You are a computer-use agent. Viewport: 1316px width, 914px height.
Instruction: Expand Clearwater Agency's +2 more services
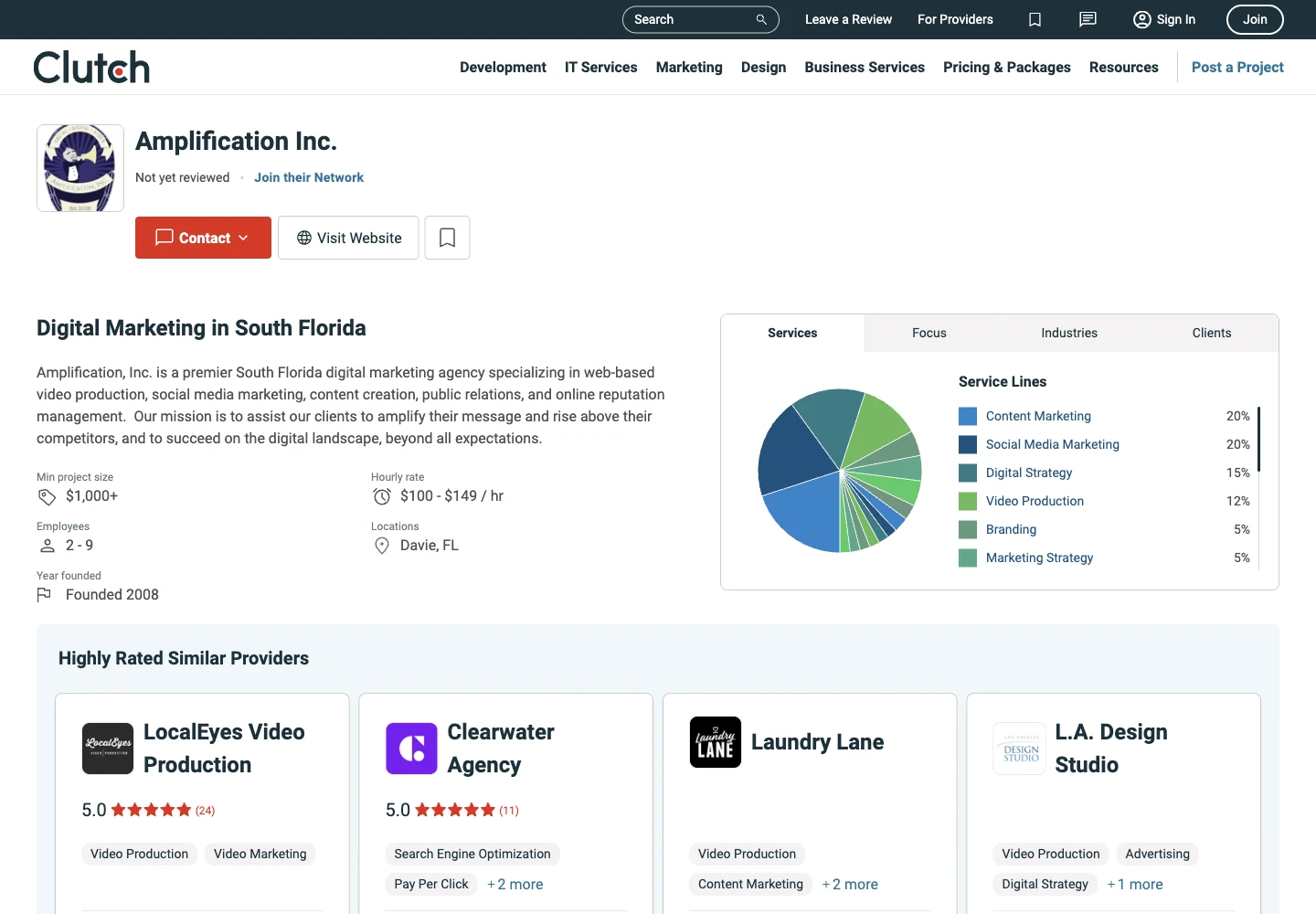click(515, 884)
